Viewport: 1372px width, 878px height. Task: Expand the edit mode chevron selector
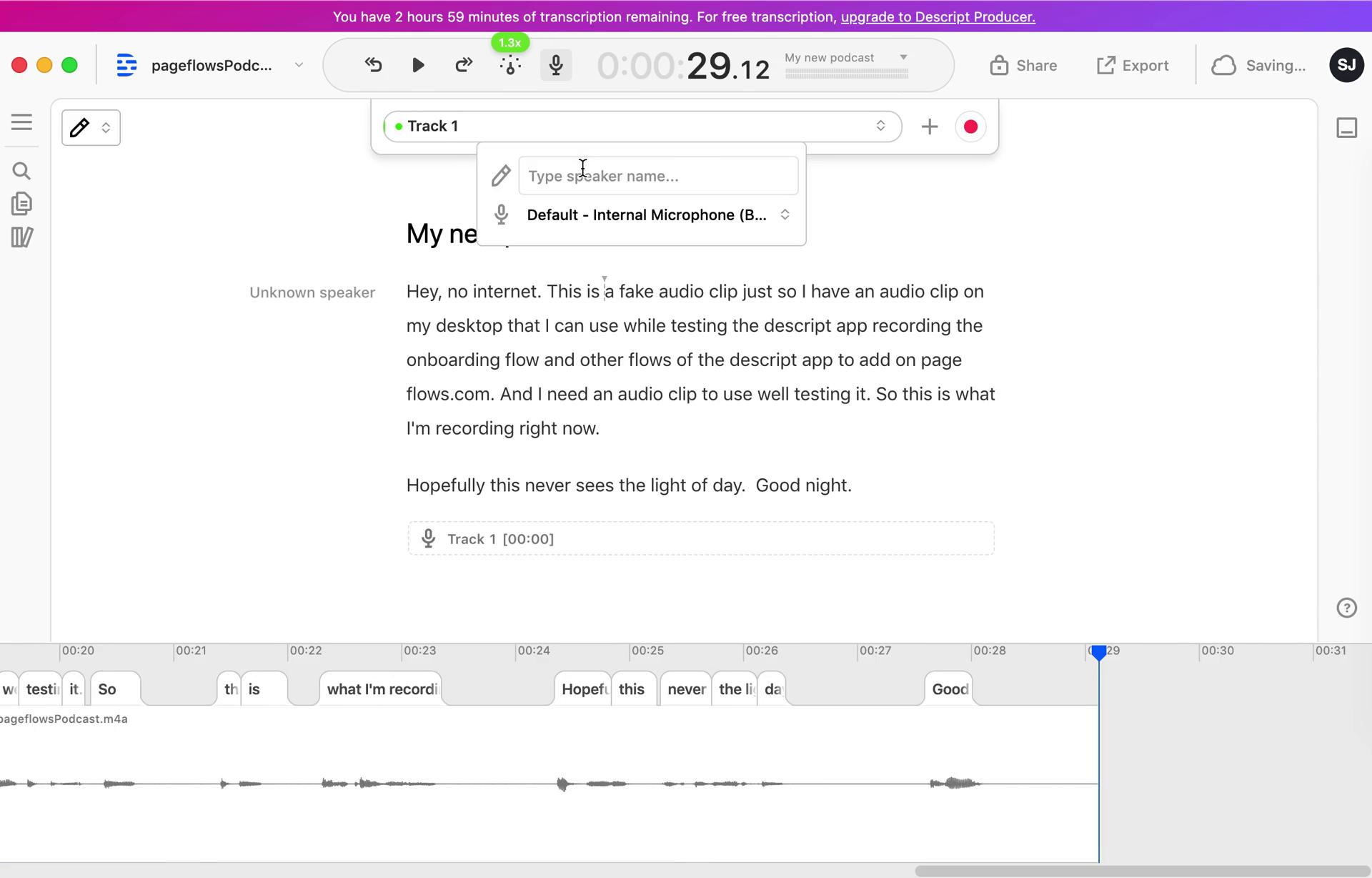(x=106, y=128)
